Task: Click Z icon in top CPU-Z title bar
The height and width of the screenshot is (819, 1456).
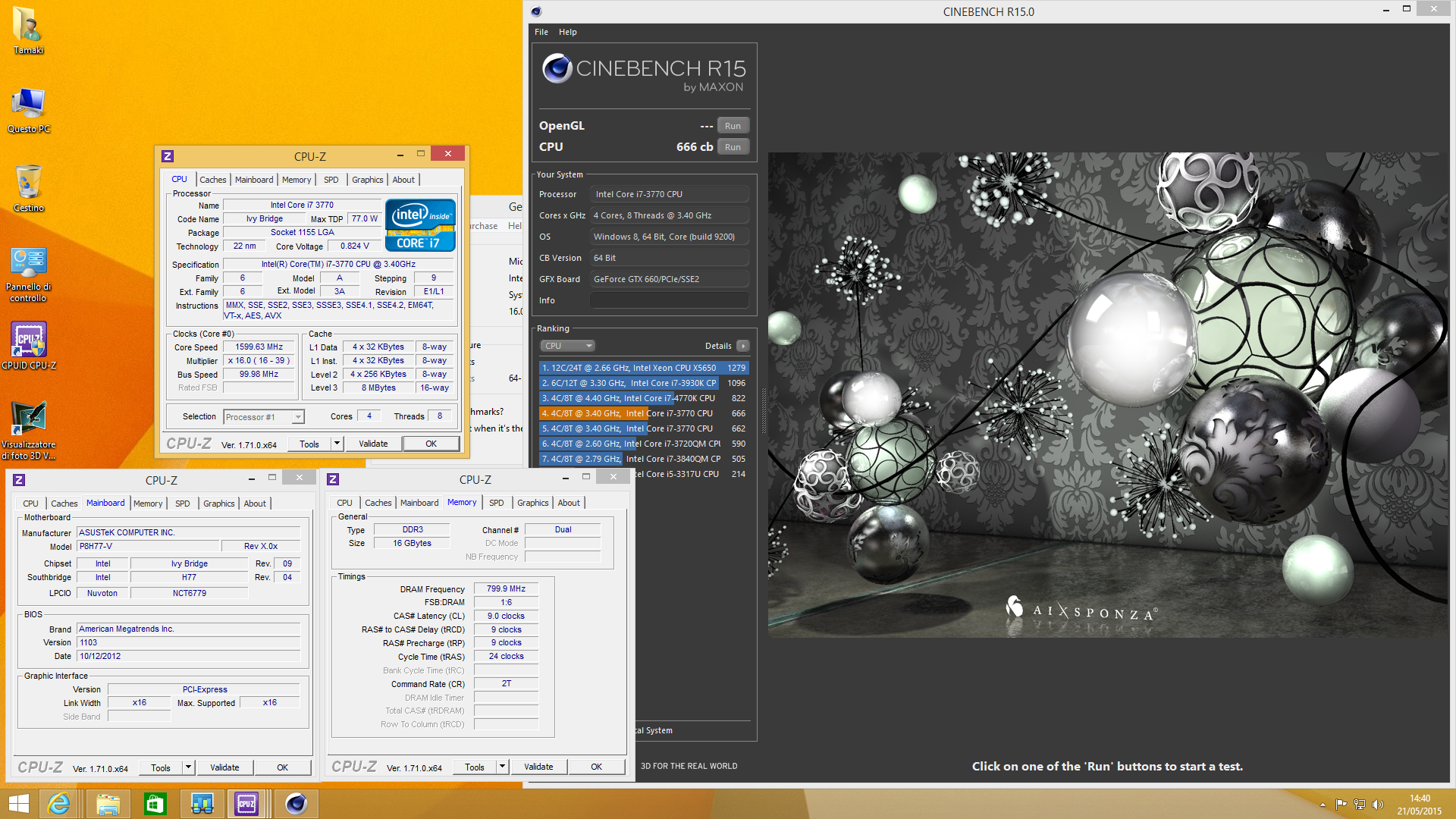Action: coord(168,156)
